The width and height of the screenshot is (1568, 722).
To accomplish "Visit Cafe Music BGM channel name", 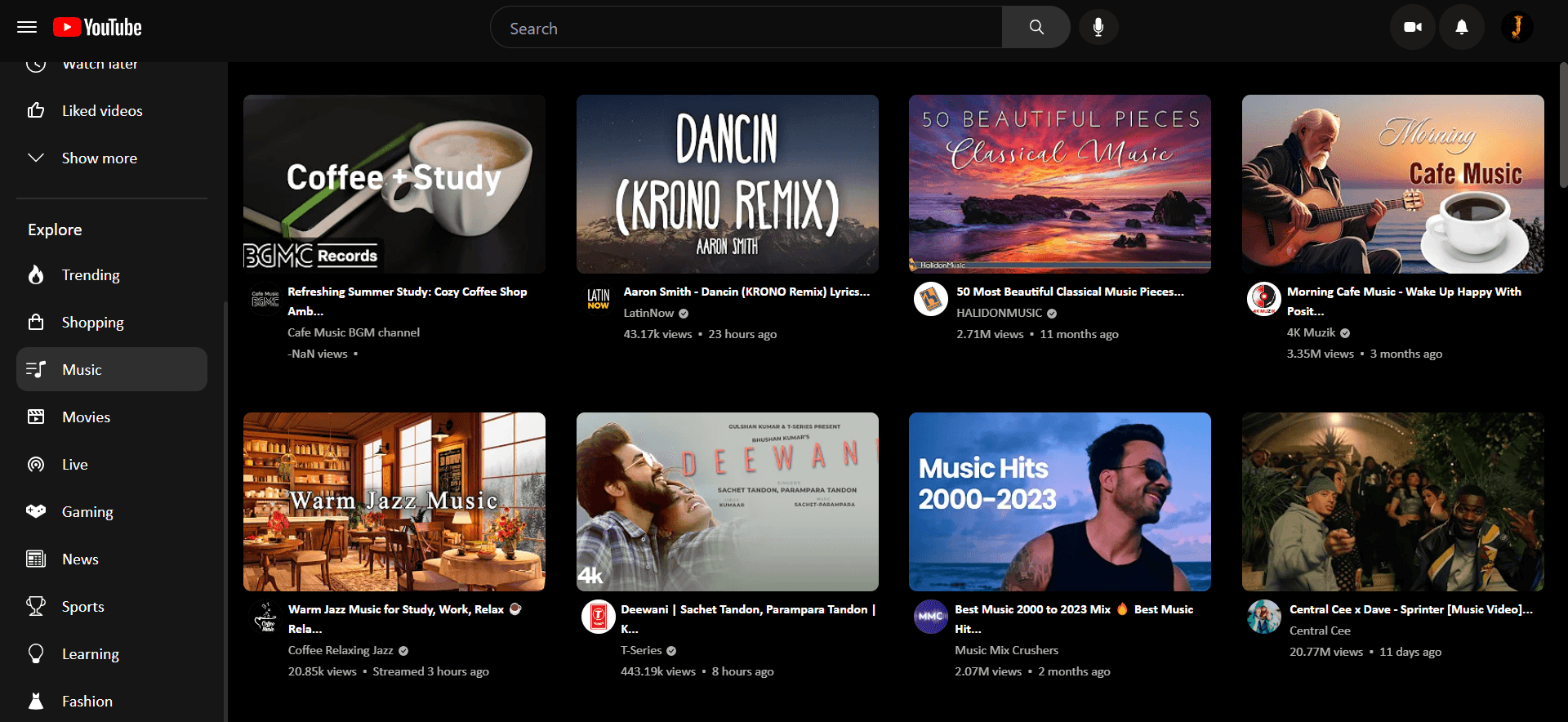I will point(354,332).
